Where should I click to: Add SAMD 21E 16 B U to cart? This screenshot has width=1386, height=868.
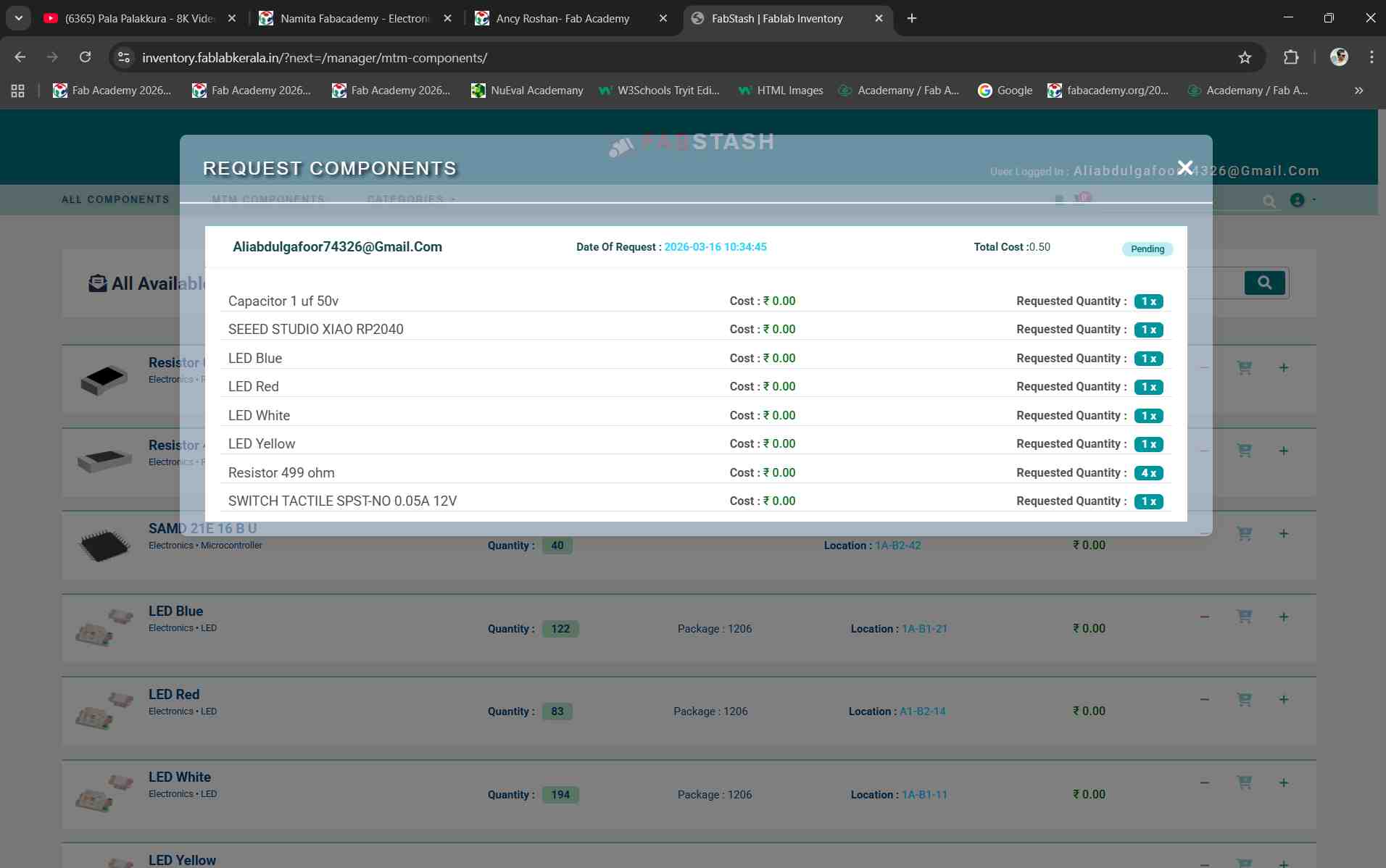pyautogui.click(x=1245, y=534)
